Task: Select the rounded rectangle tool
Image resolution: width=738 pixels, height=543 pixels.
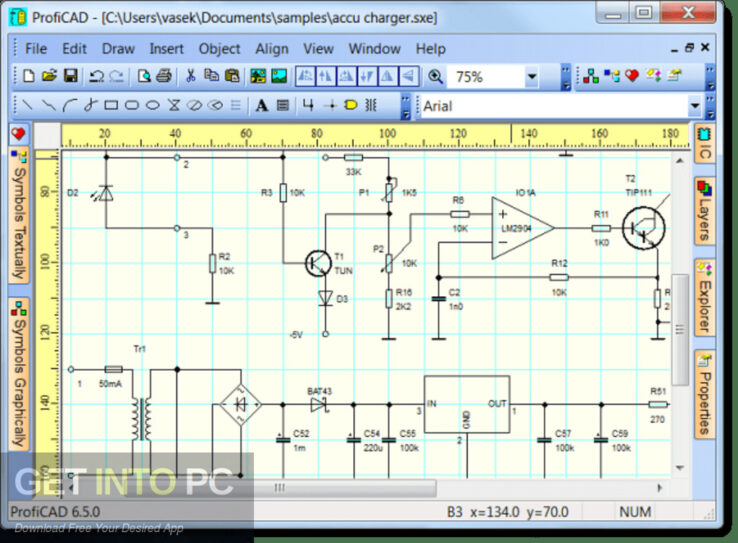Action: 132,105
